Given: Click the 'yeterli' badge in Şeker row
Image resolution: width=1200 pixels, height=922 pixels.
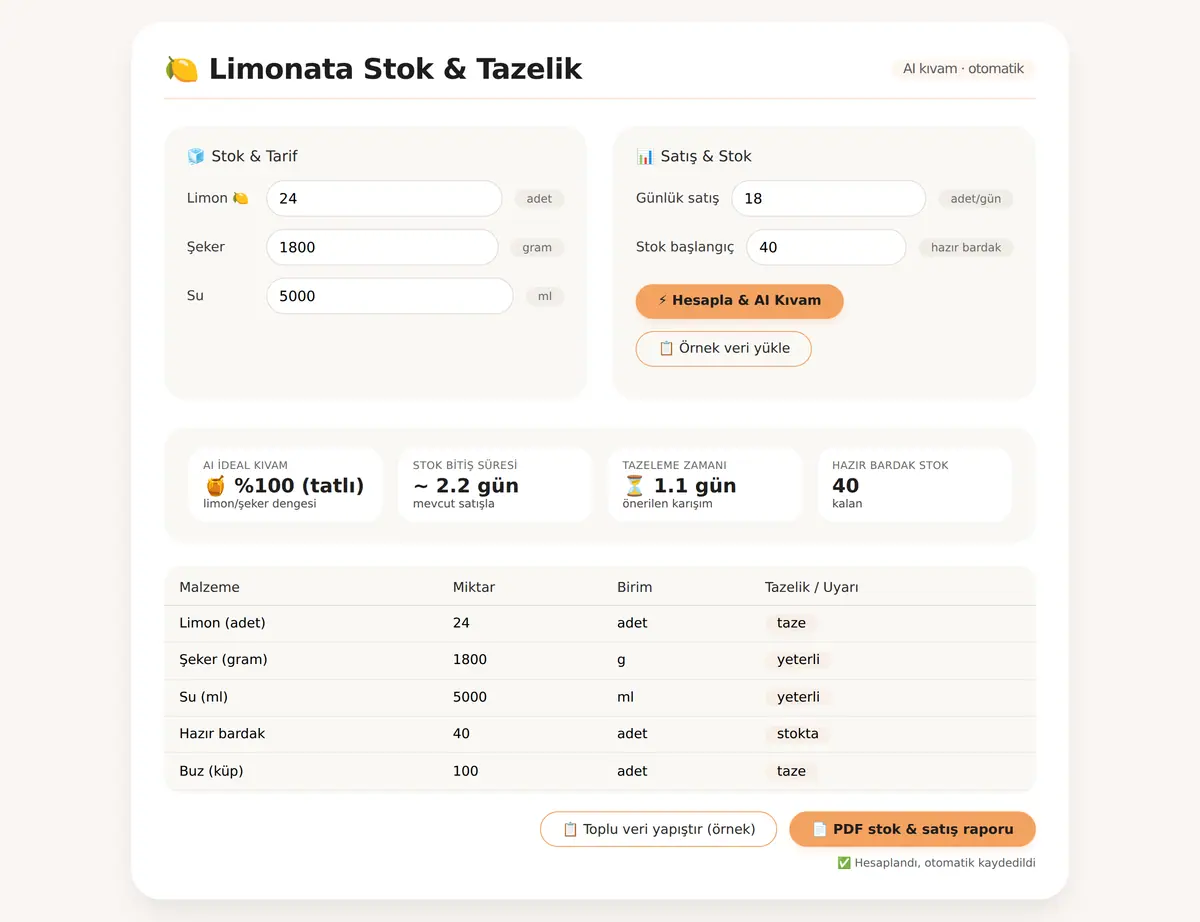Looking at the screenshot, I should point(798,660).
